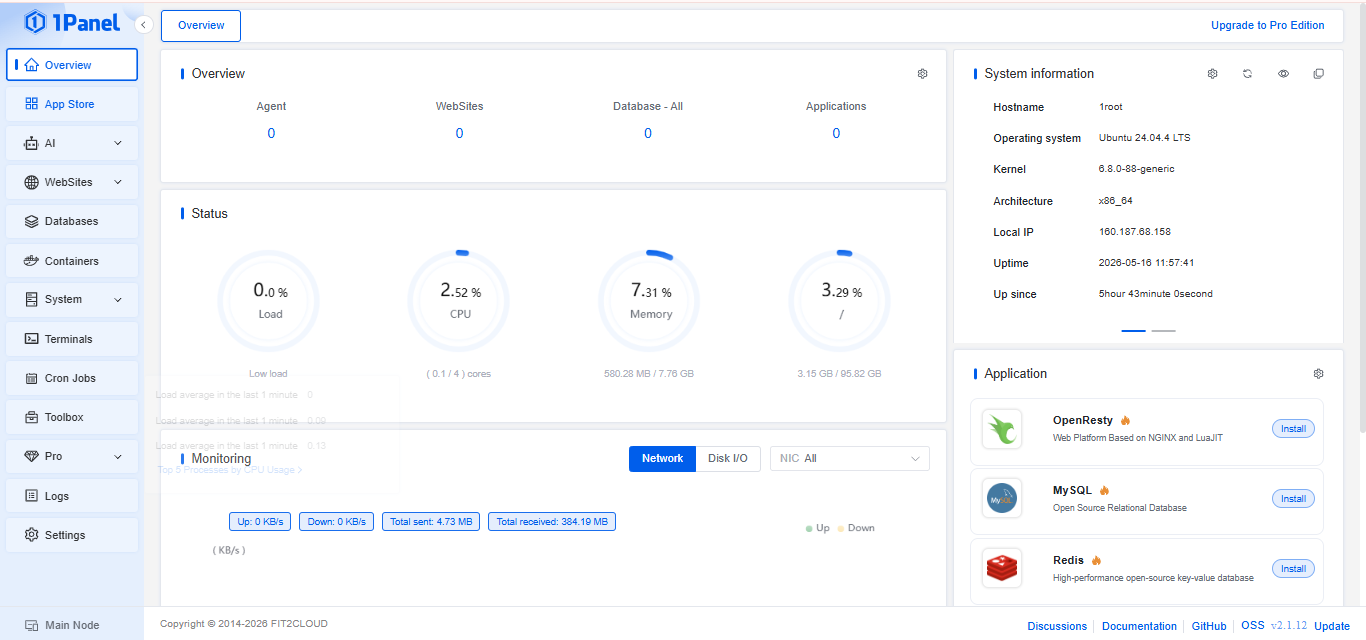Image resolution: width=1366 pixels, height=640 pixels.
Task: Click the 1Panel logo
Action: coord(72,22)
